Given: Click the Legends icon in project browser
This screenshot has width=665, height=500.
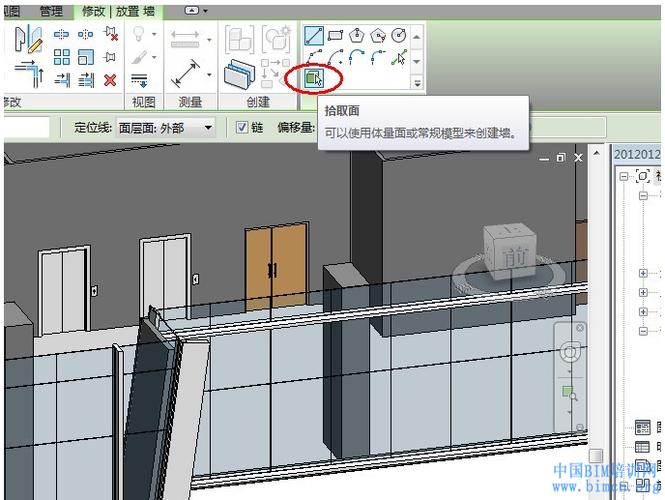Looking at the screenshot, I should (x=642, y=427).
